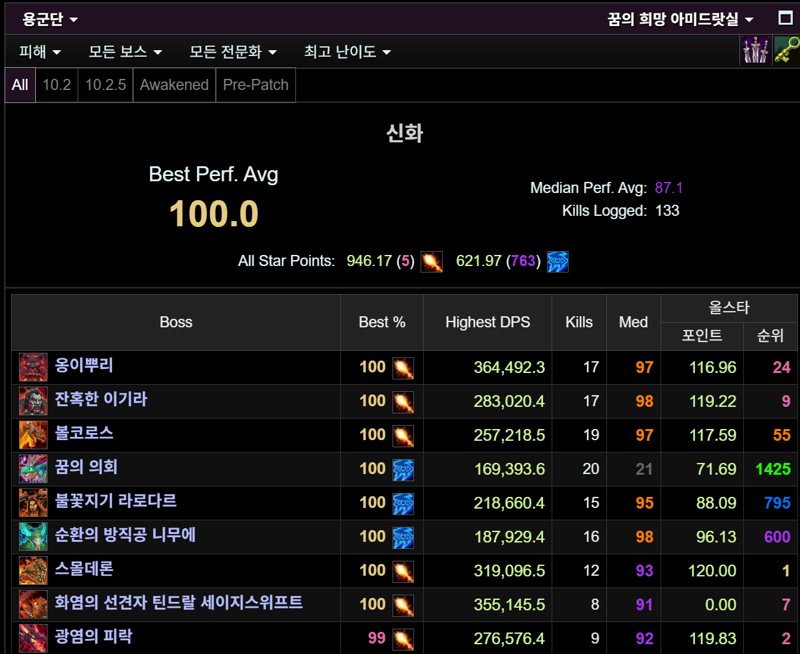Expand the 피해 metric dropdown
This screenshot has width=800, height=654.
point(40,52)
